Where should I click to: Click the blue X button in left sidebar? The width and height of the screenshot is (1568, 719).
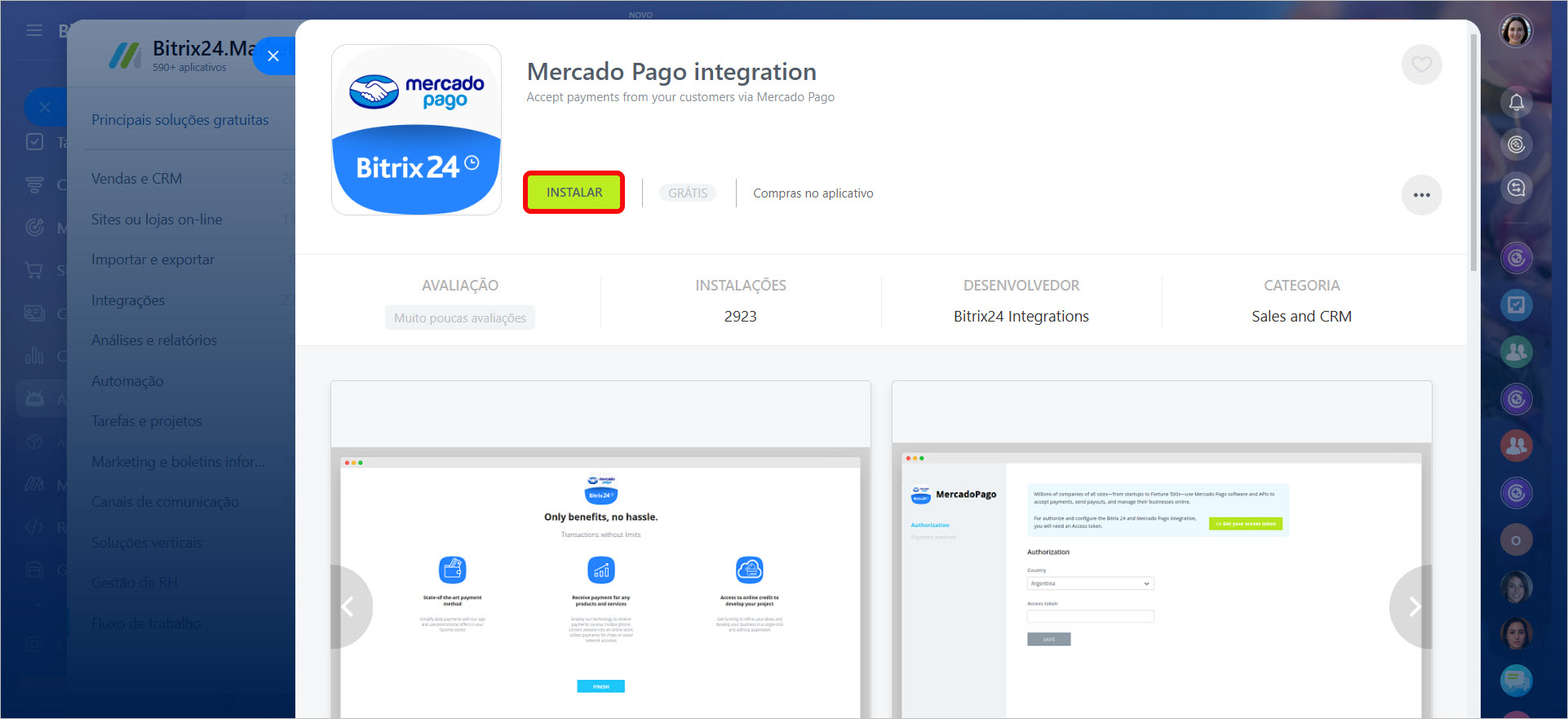45,107
